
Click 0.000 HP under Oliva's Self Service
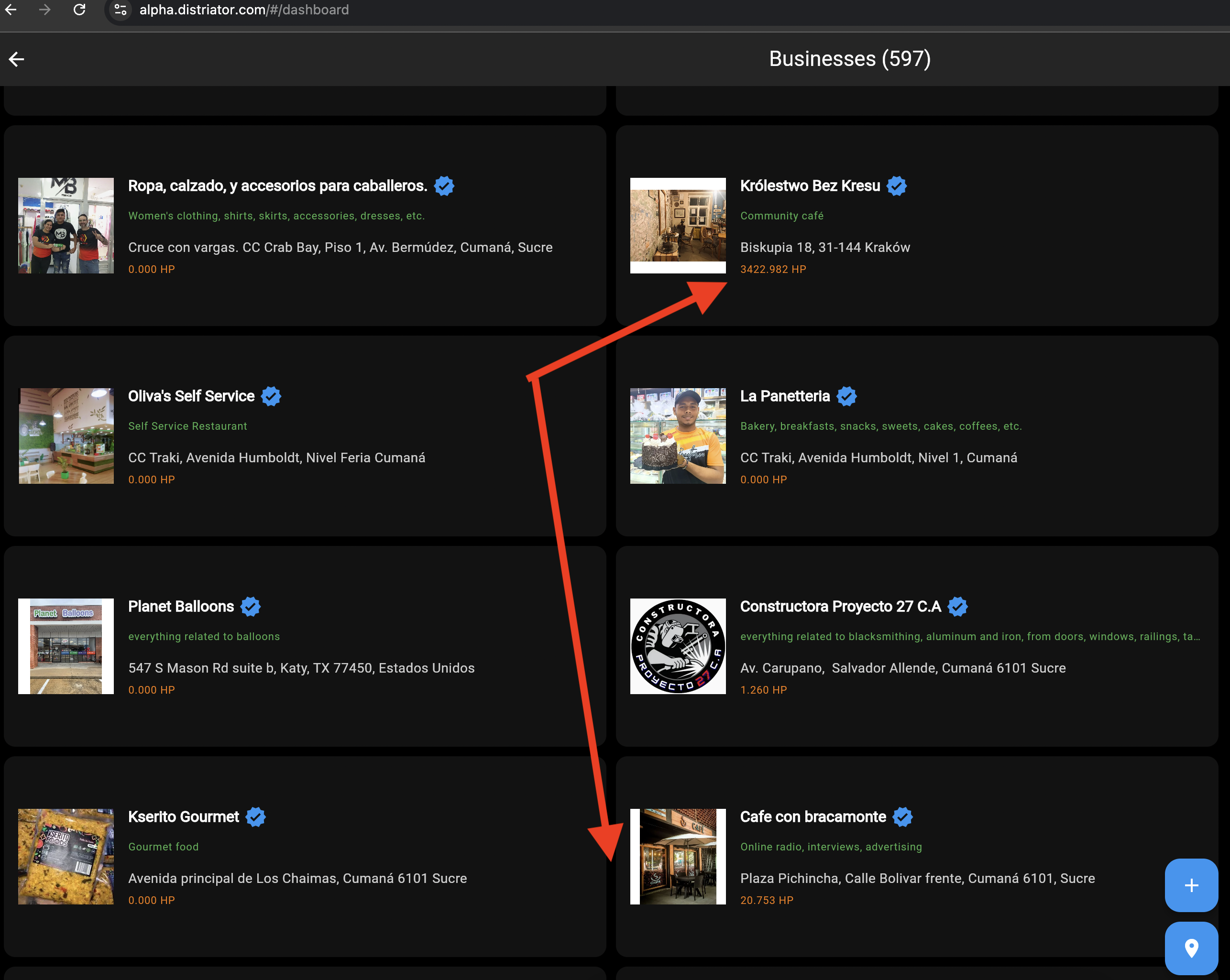(151, 480)
